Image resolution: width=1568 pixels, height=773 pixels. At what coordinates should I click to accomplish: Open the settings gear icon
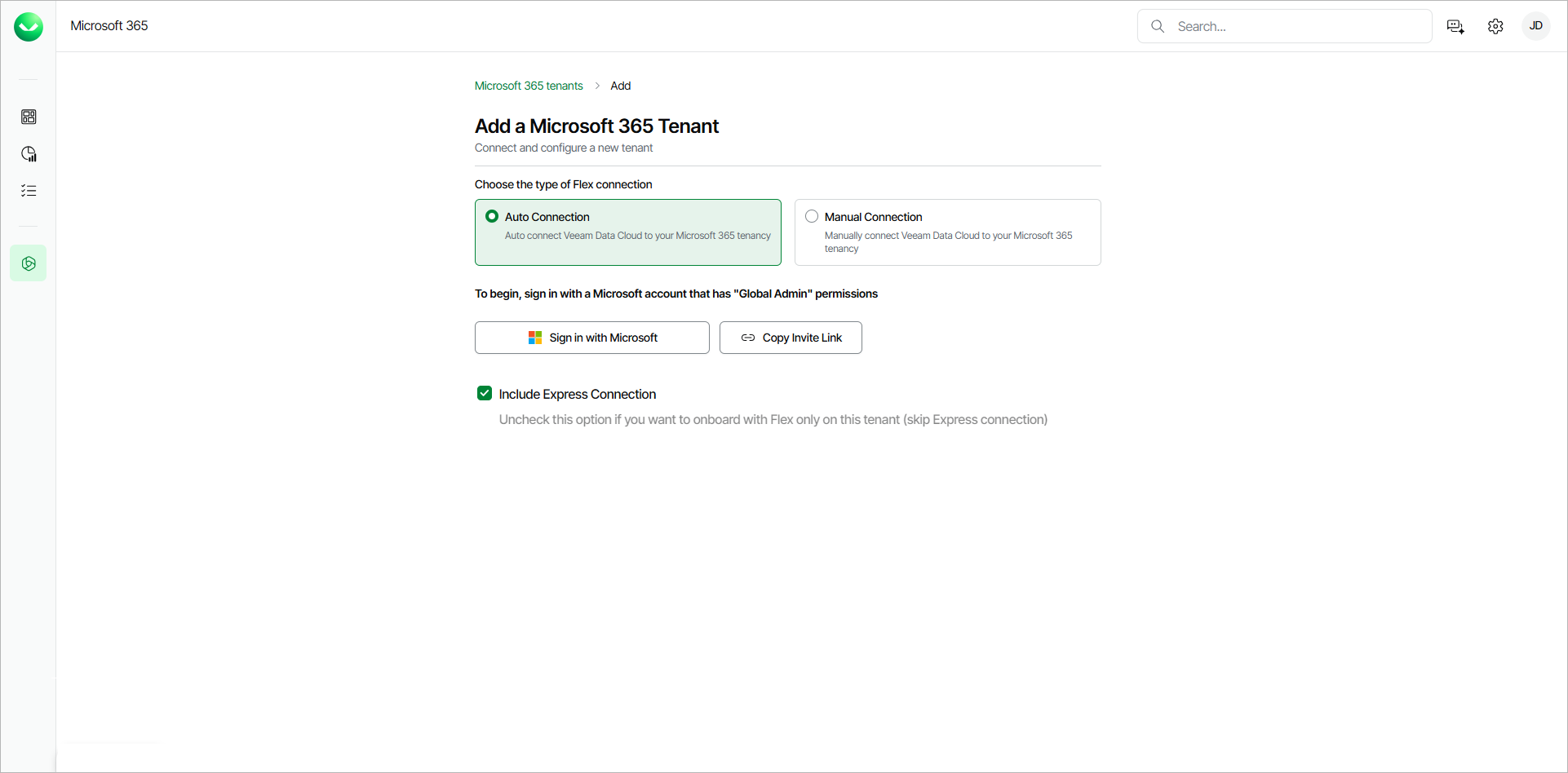[x=1495, y=26]
